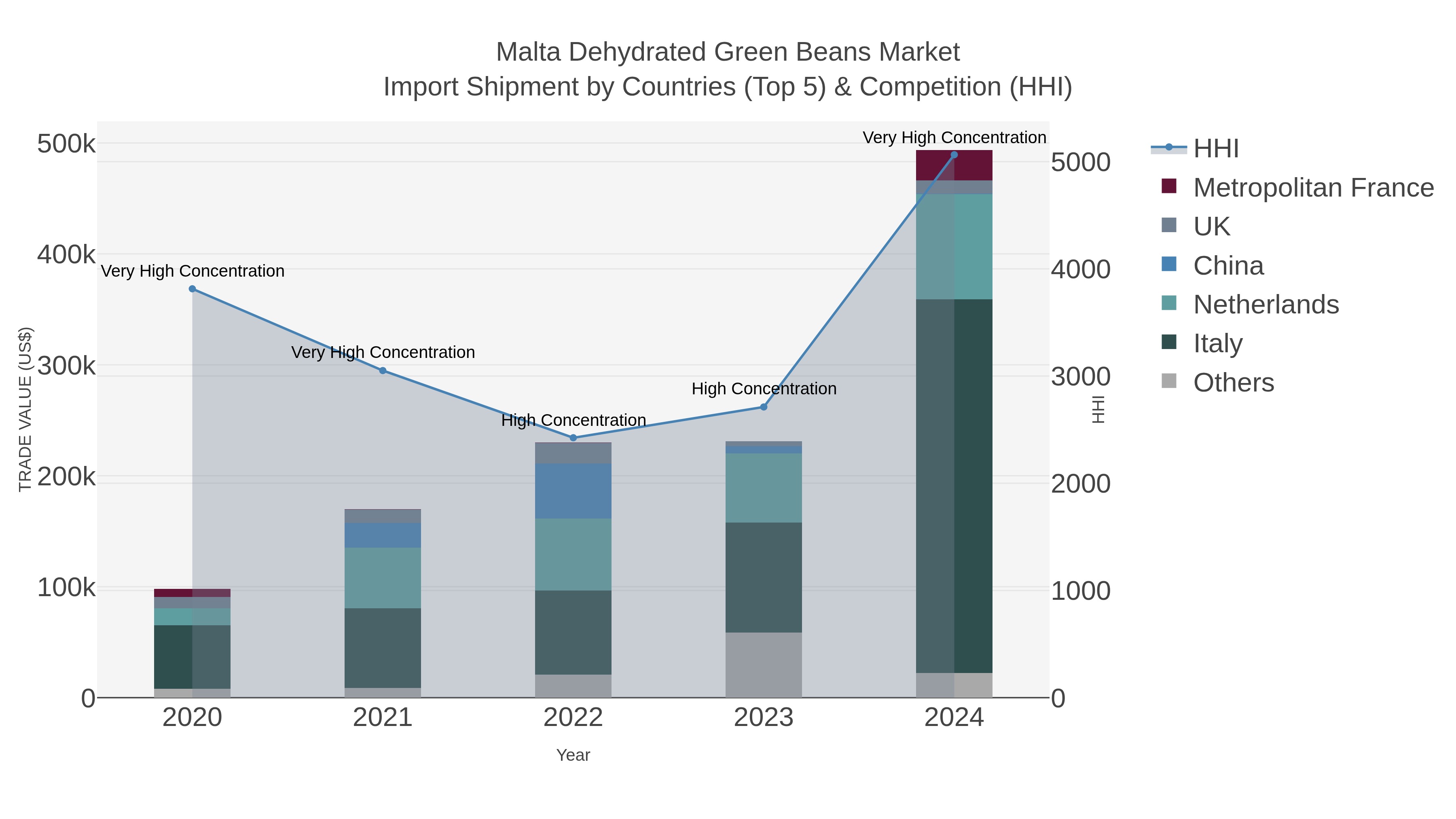Viewport: 1456px width, 819px height.
Task: Click the Year axis title
Action: [x=573, y=755]
